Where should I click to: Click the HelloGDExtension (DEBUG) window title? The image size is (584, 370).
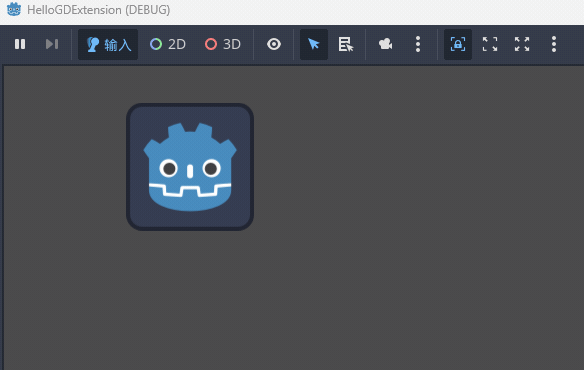point(99,10)
